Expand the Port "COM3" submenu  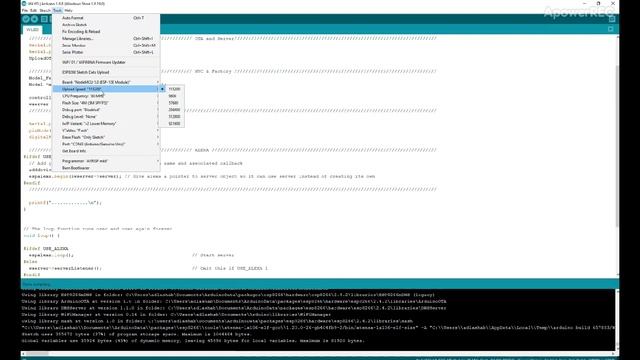coord(106,144)
